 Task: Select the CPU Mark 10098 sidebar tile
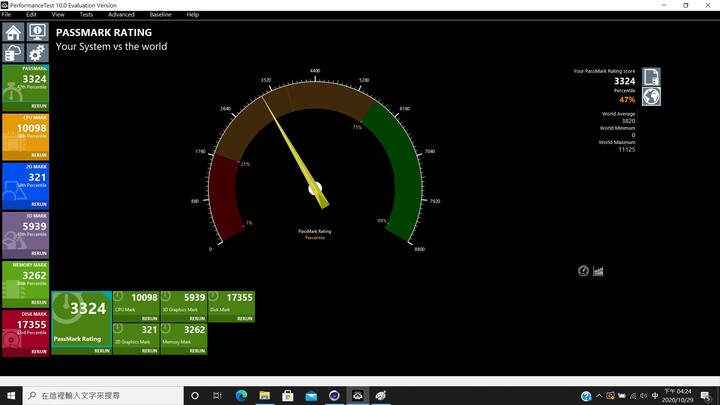(x=25, y=136)
